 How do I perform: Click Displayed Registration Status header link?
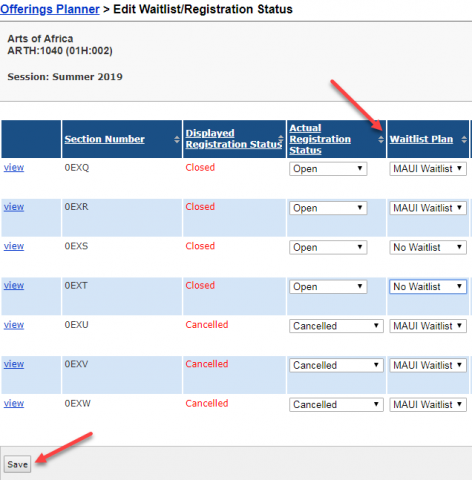[233, 139]
